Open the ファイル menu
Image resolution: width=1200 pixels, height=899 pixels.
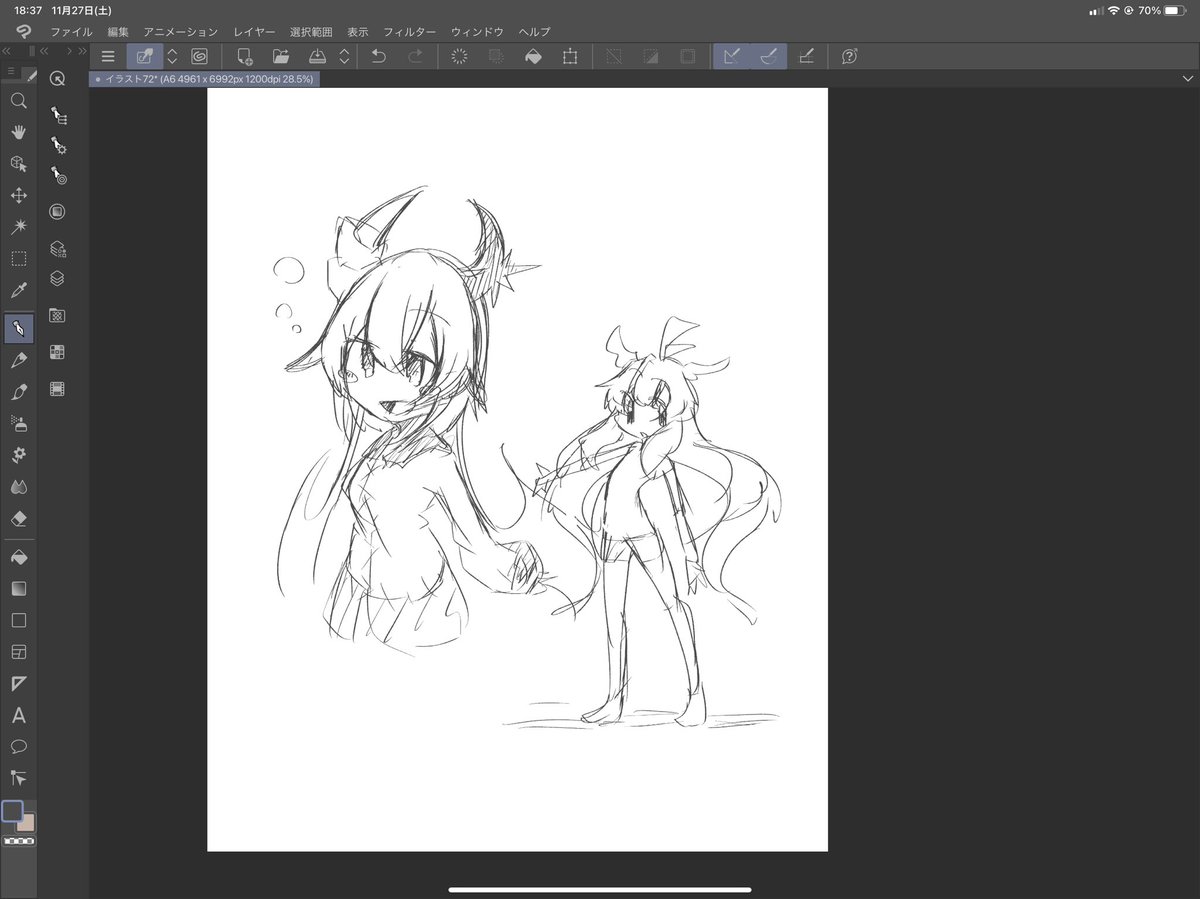(71, 32)
